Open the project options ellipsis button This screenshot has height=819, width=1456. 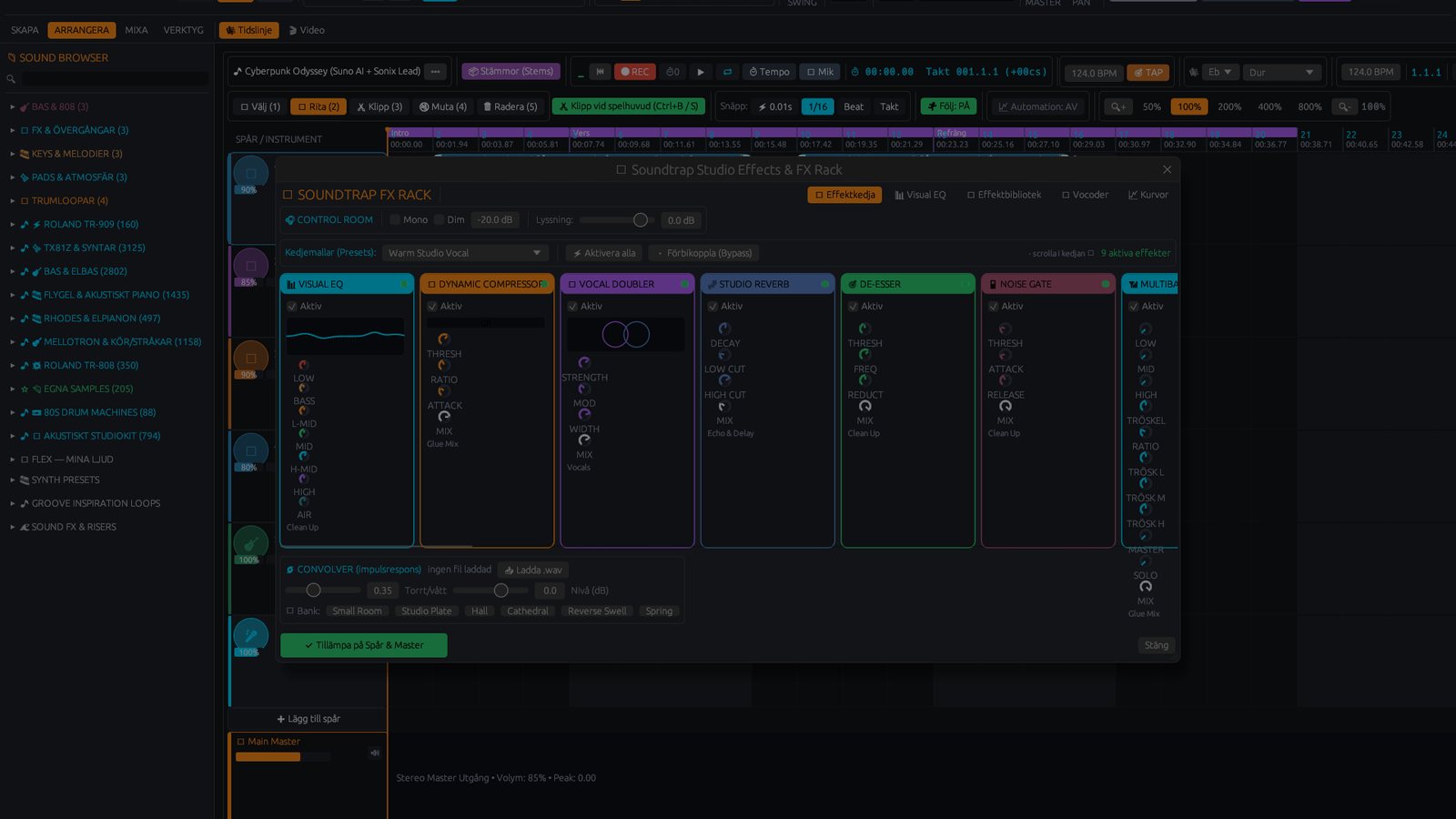coord(436,71)
